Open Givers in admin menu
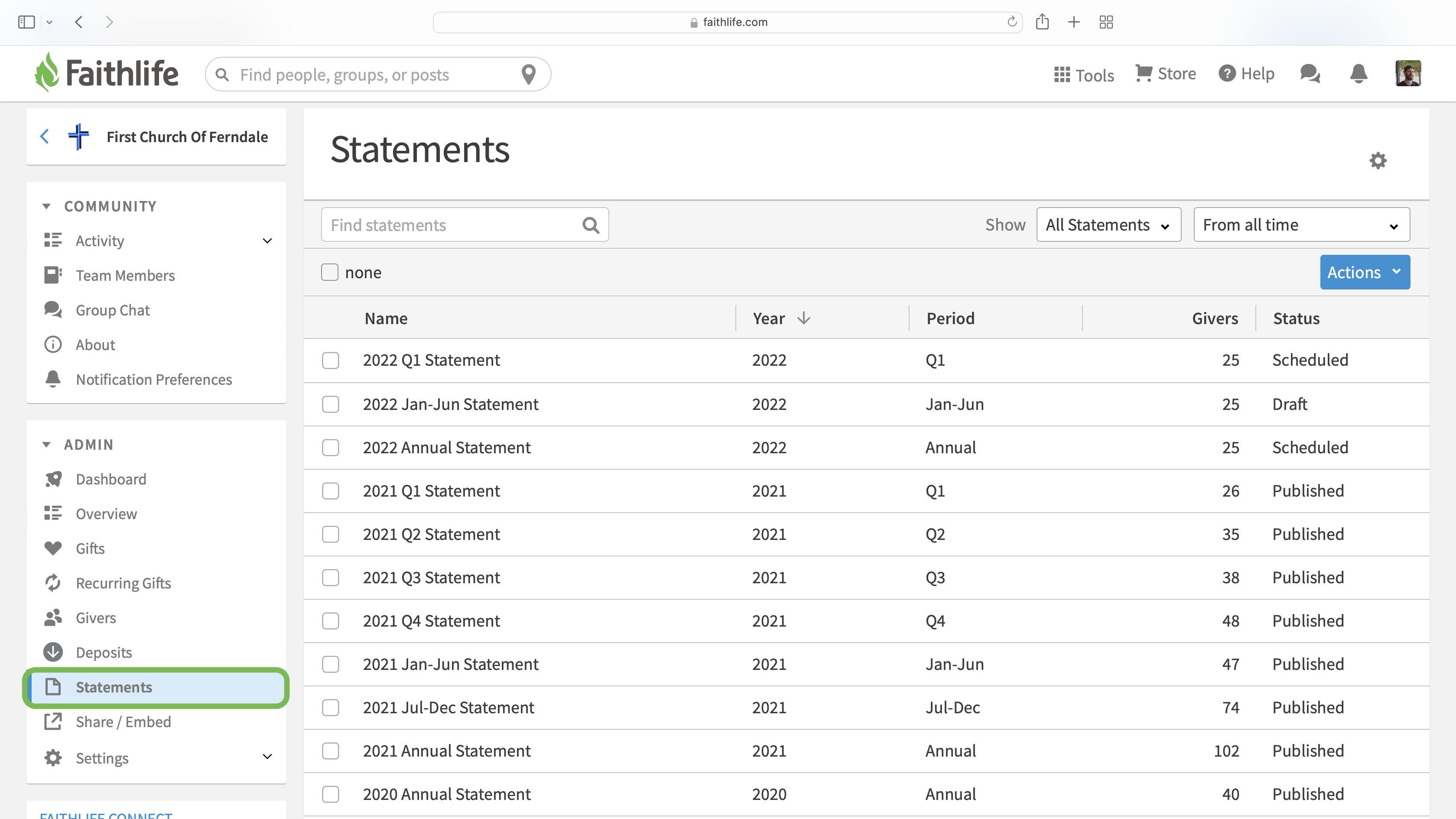This screenshot has width=1456, height=819. click(x=95, y=617)
